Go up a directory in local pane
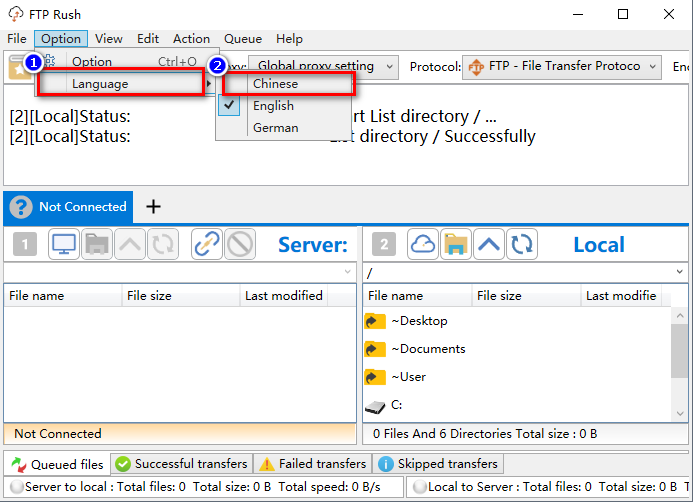The image size is (693, 502). click(489, 244)
